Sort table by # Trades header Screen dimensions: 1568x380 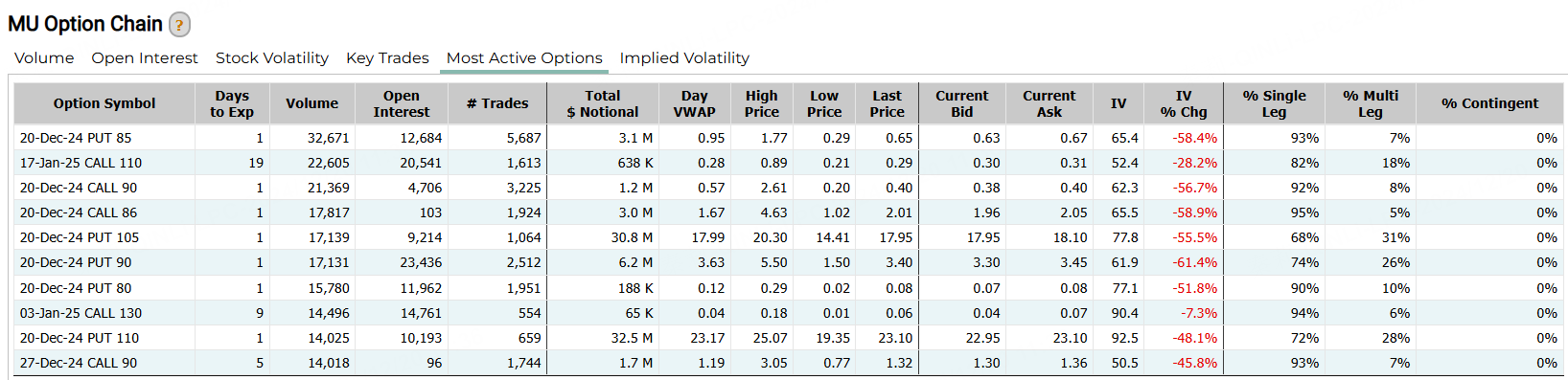point(497,103)
